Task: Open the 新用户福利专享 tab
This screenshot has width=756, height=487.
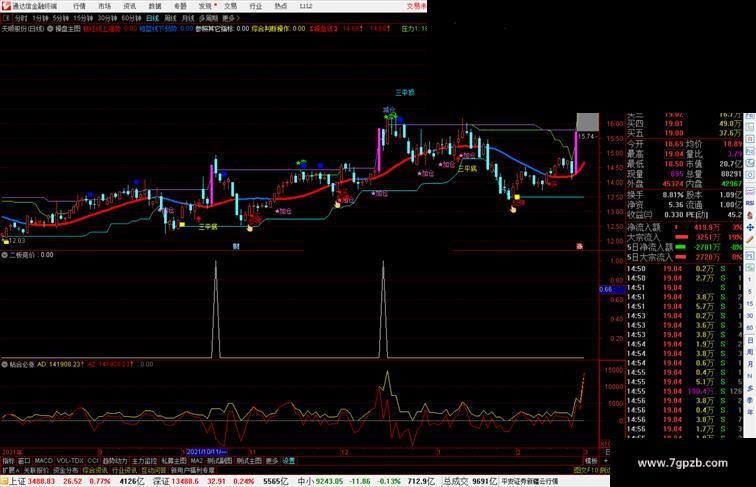Action: [x=192, y=470]
